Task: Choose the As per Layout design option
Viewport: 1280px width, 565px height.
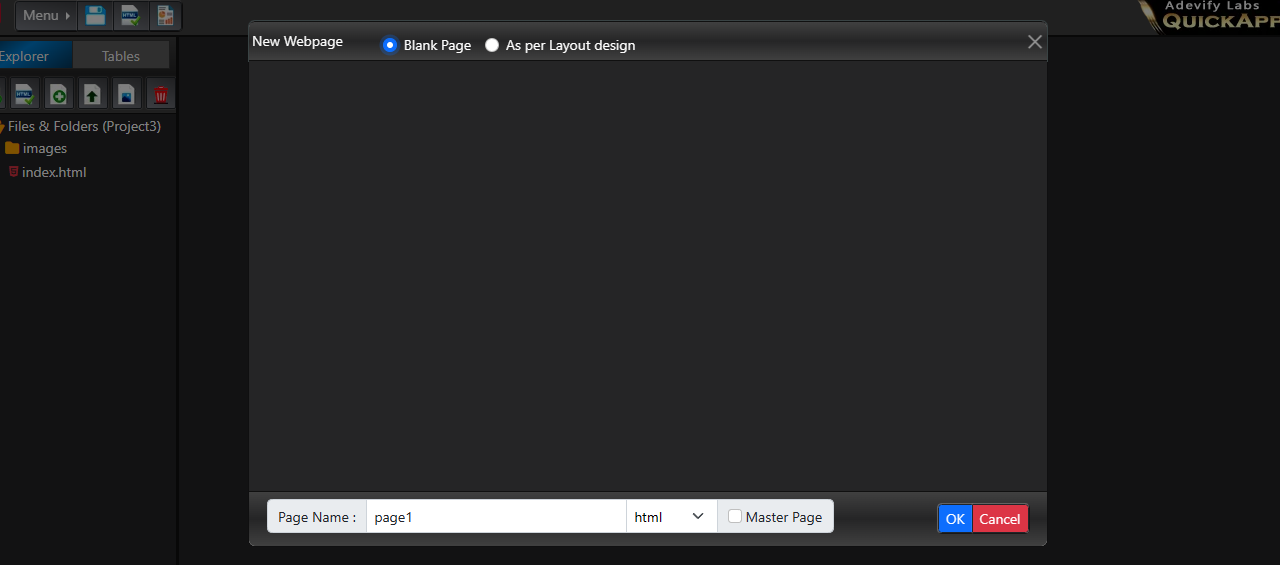Action: click(x=492, y=45)
